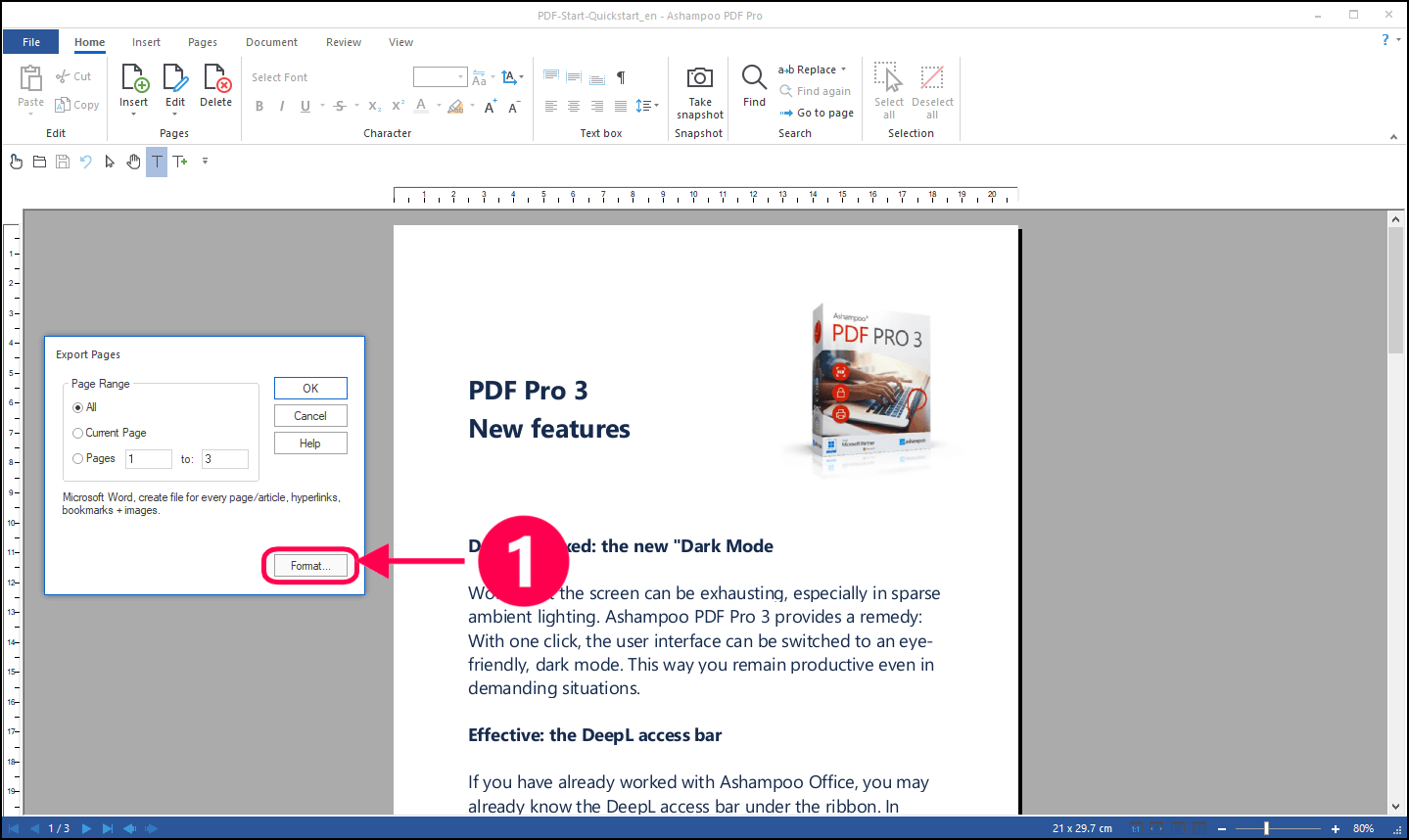
Task: Click the Undo arrow in quick toolbar
Action: [86, 162]
